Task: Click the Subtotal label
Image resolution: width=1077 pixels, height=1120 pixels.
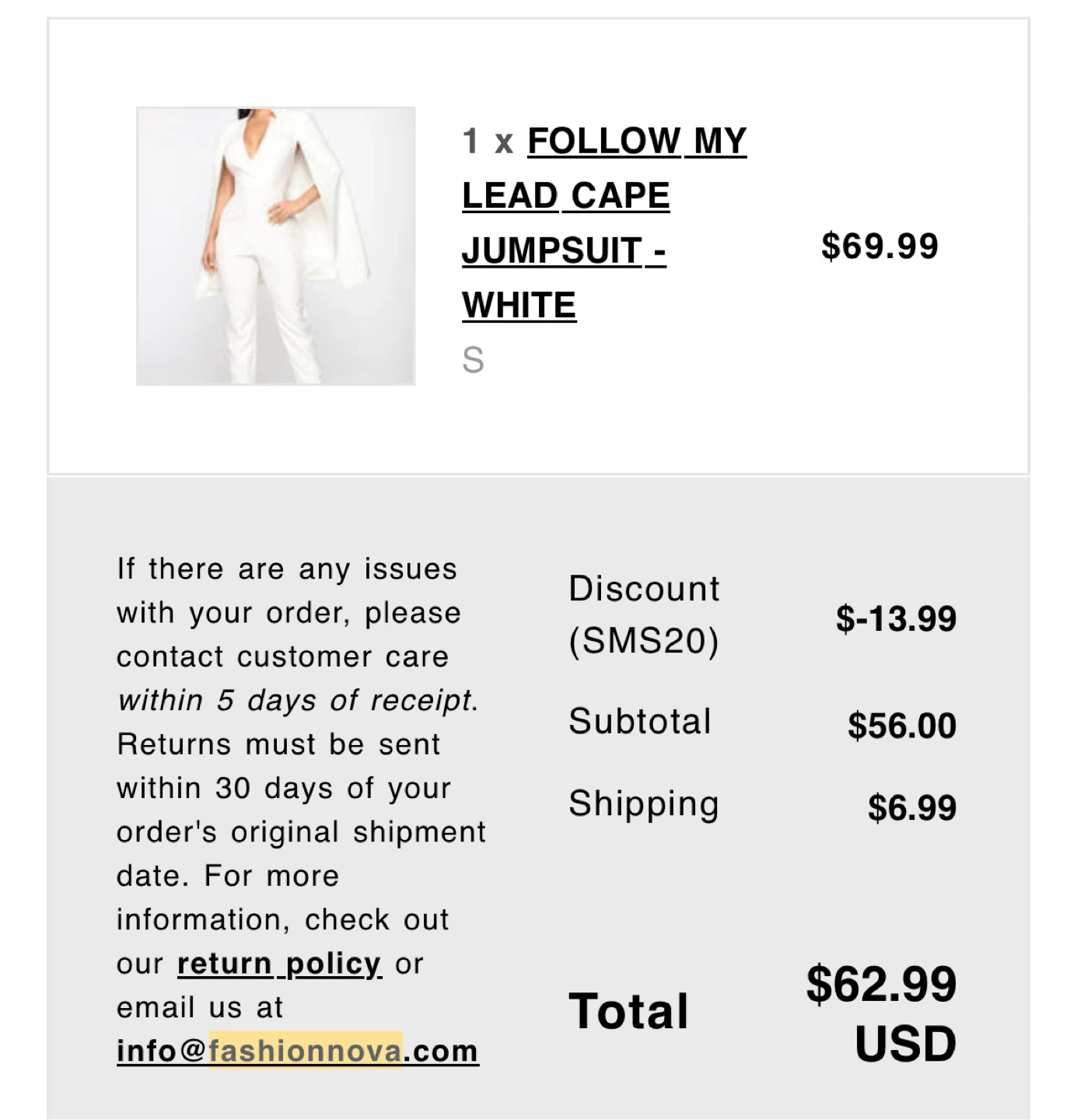Action: [640, 721]
